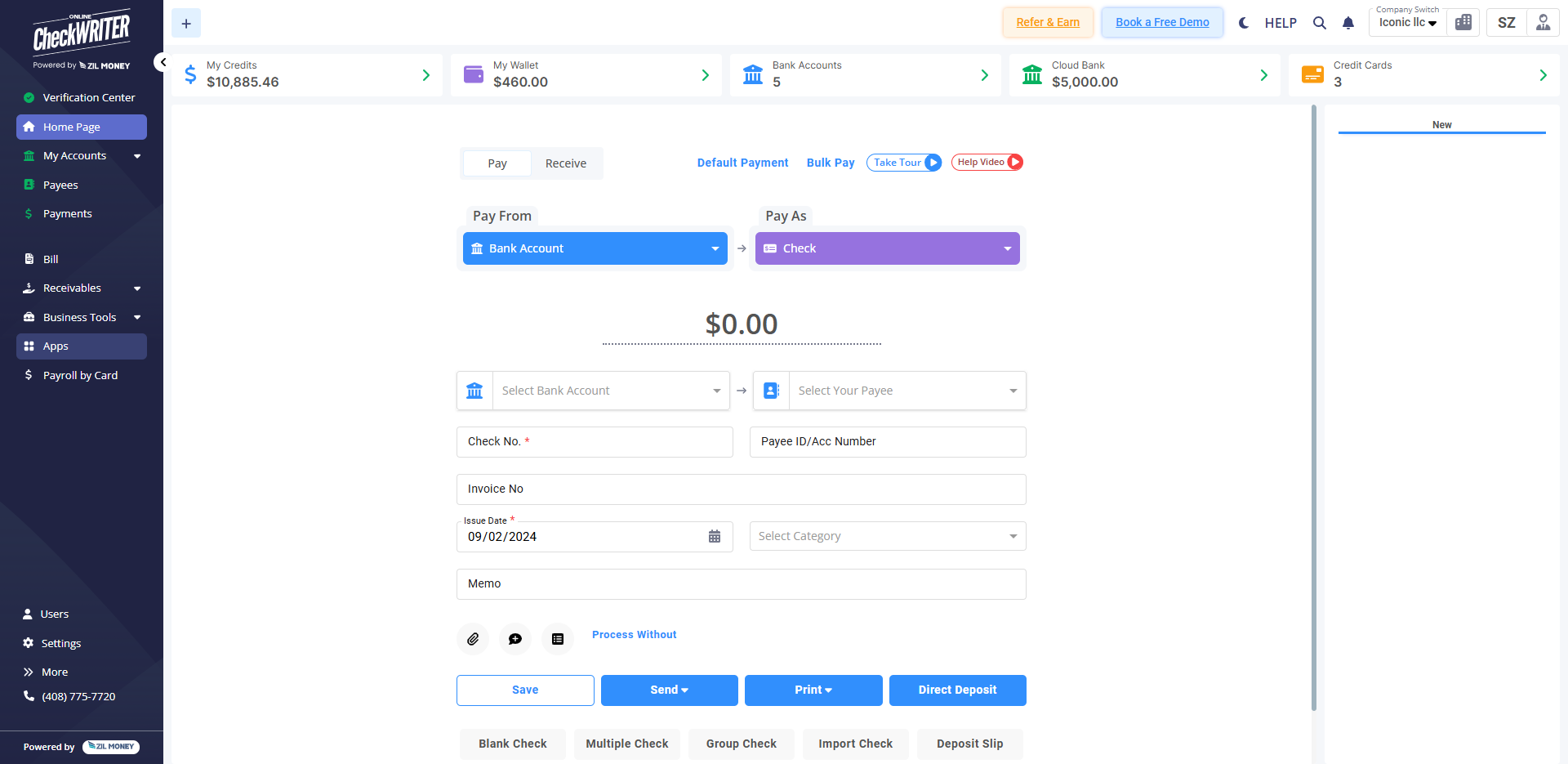
Task: Click the plus add button at top
Action: click(186, 24)
